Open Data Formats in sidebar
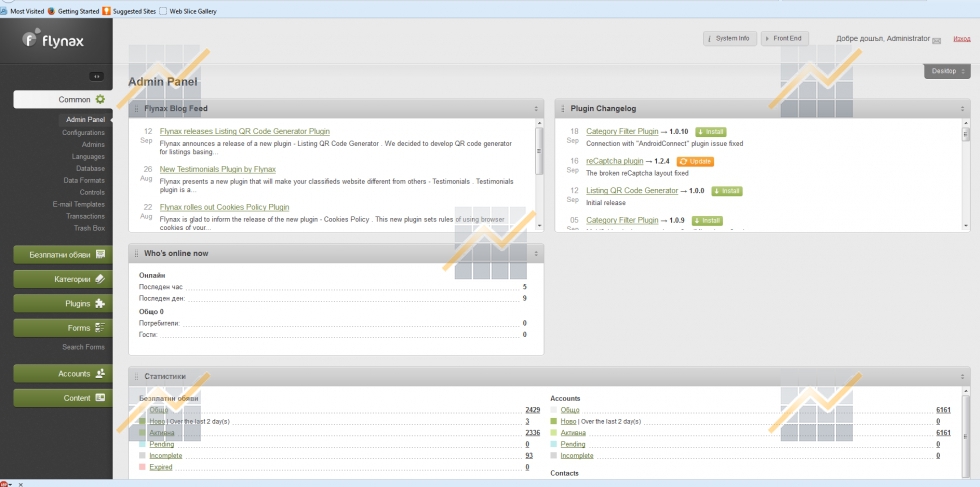Screen dimensions: 980x487 (x=84, y=180)
